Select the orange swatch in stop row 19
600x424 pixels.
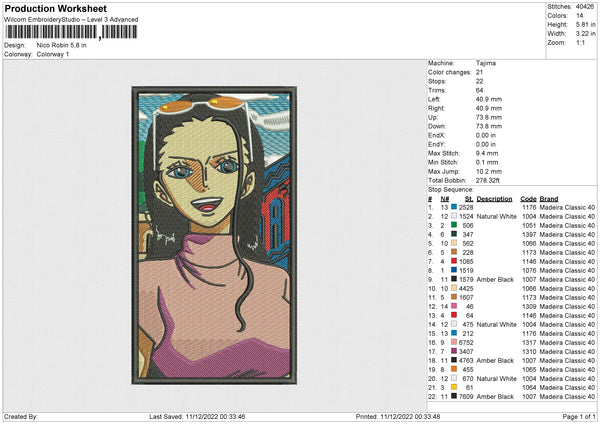coord(454,369)
